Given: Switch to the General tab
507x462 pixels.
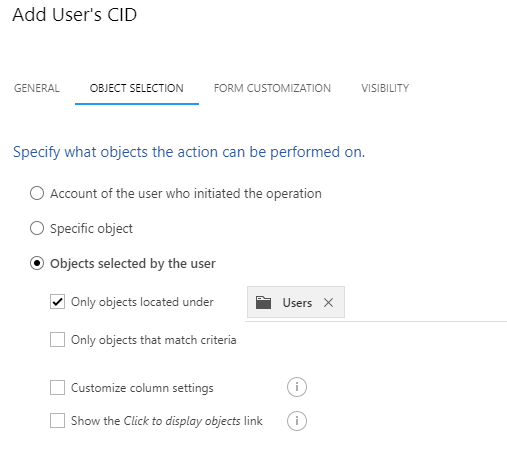Looking at the screenshot, I should click(37, 88).
